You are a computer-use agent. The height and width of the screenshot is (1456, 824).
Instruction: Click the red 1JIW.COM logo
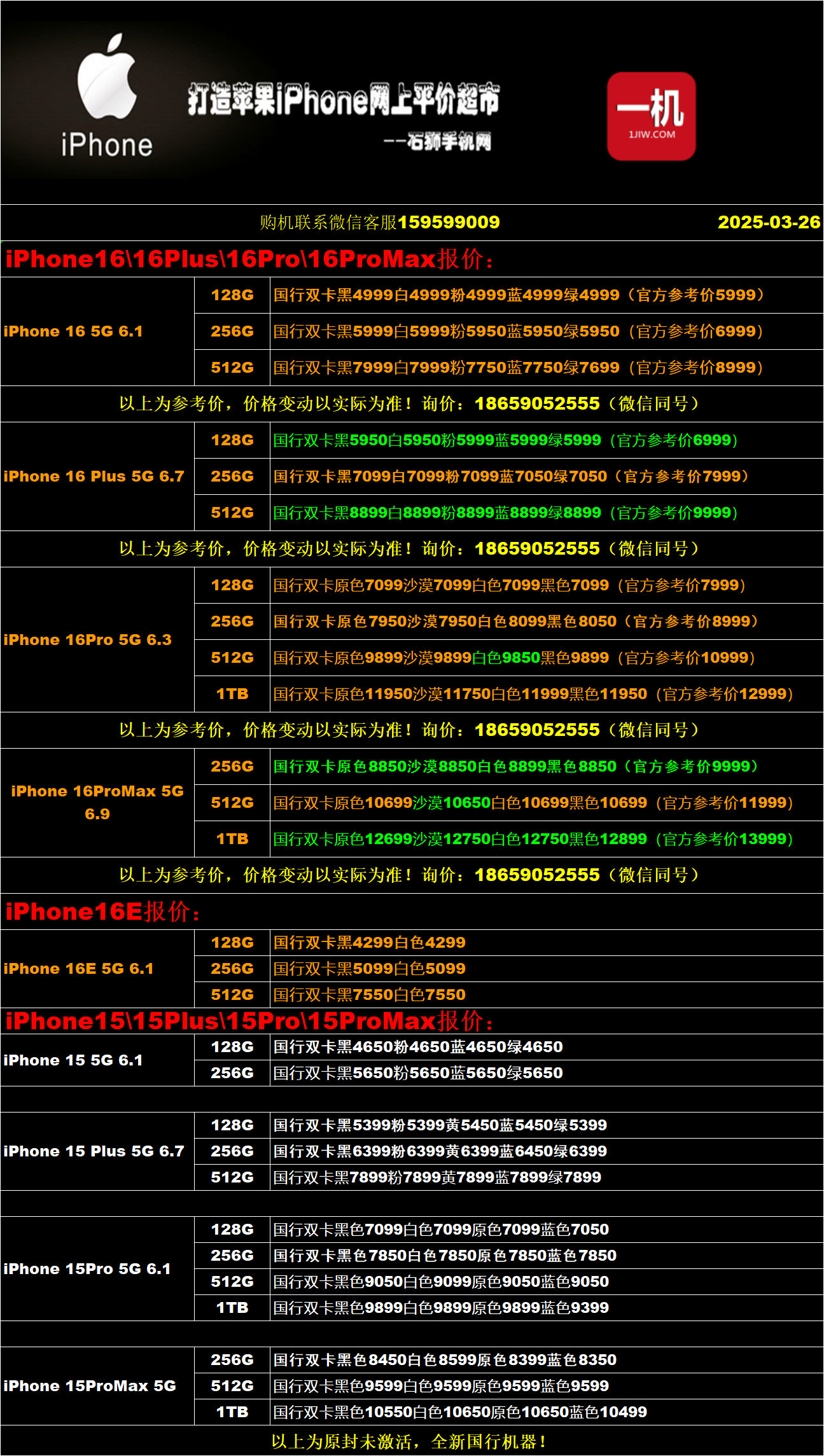click(x=651, y=116)
